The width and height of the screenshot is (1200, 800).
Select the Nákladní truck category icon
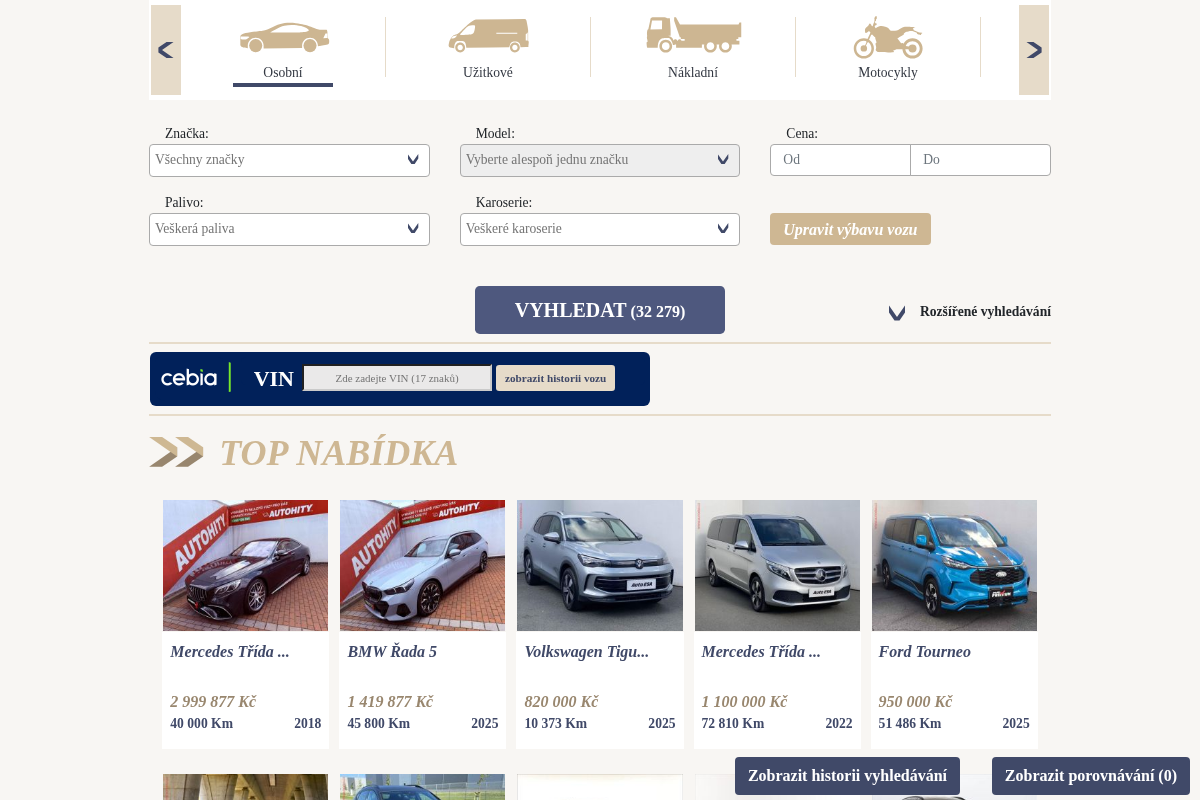(693, 34)
